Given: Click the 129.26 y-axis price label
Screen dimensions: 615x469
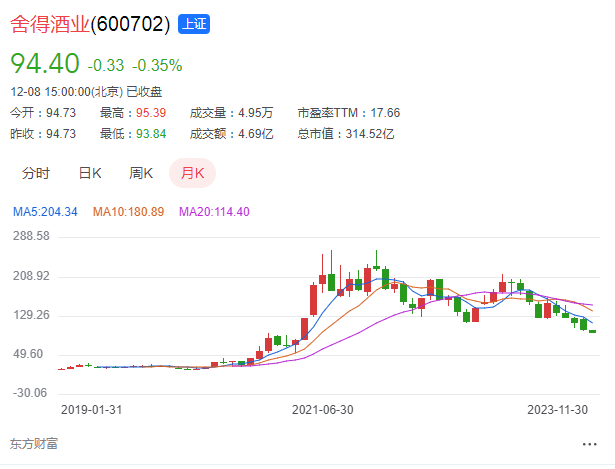Looking at the screenshot, I should (31, 315).
